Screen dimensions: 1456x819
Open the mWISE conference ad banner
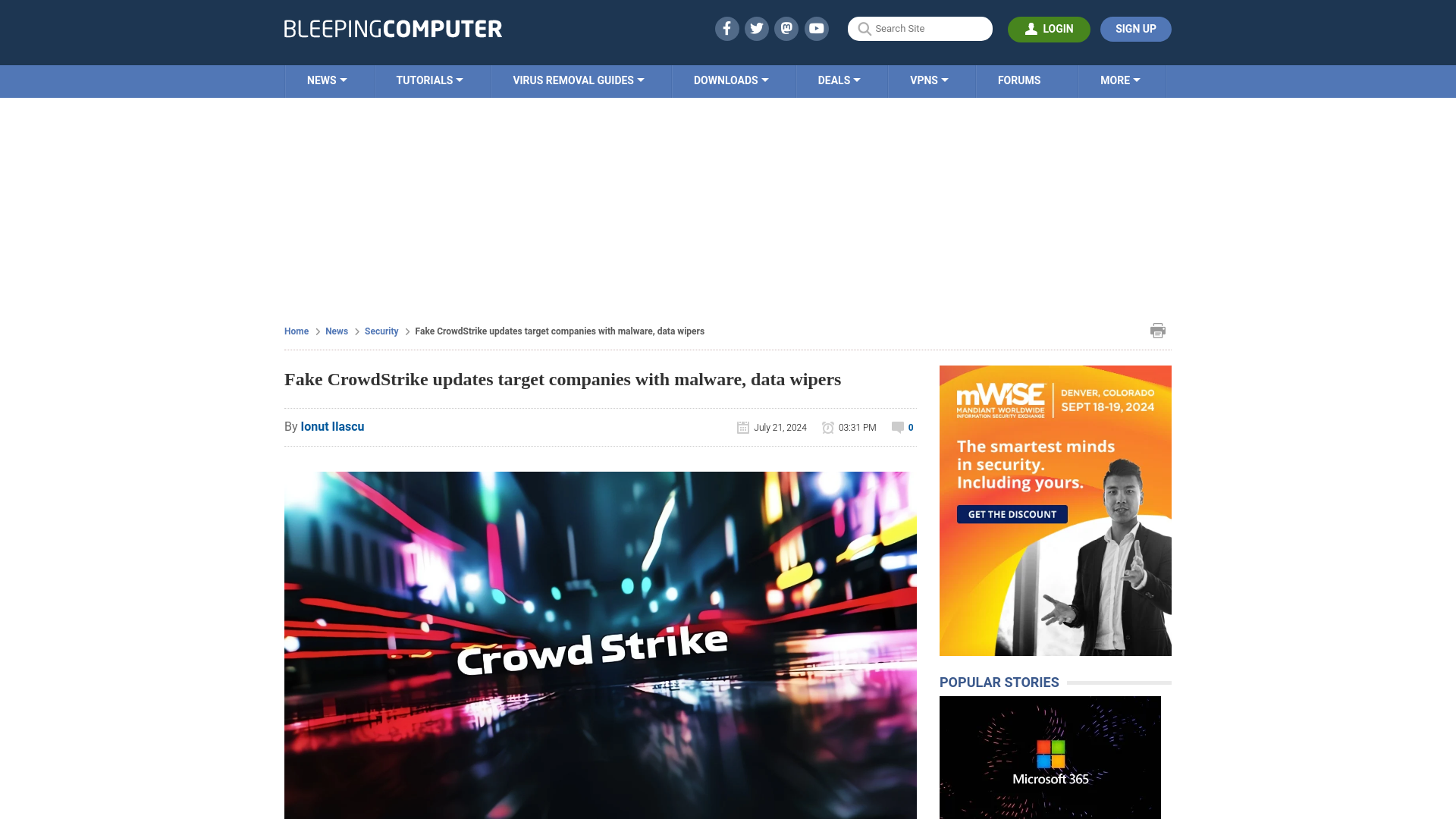(1056, 510)
